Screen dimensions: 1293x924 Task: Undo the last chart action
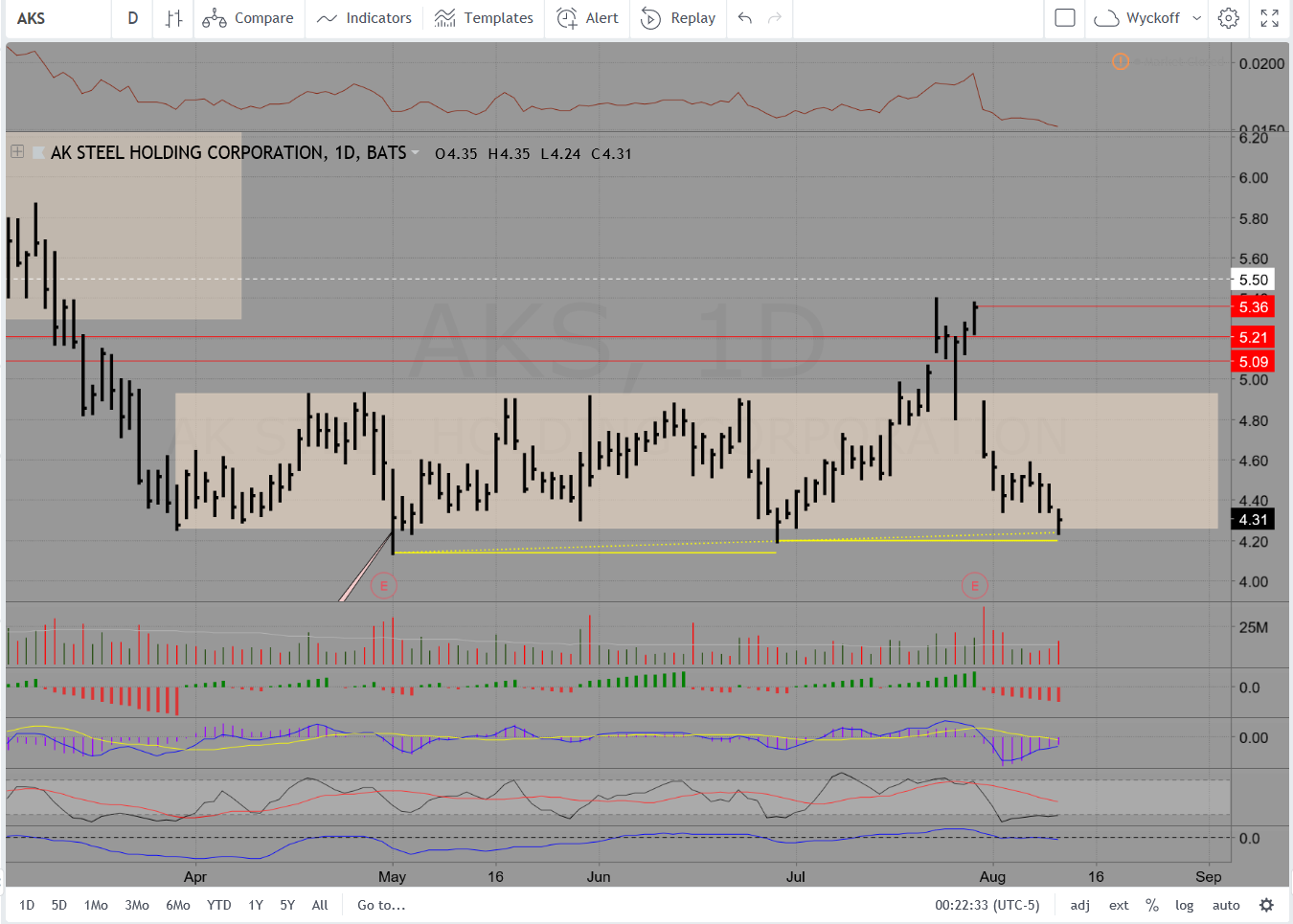coord(745,18)
